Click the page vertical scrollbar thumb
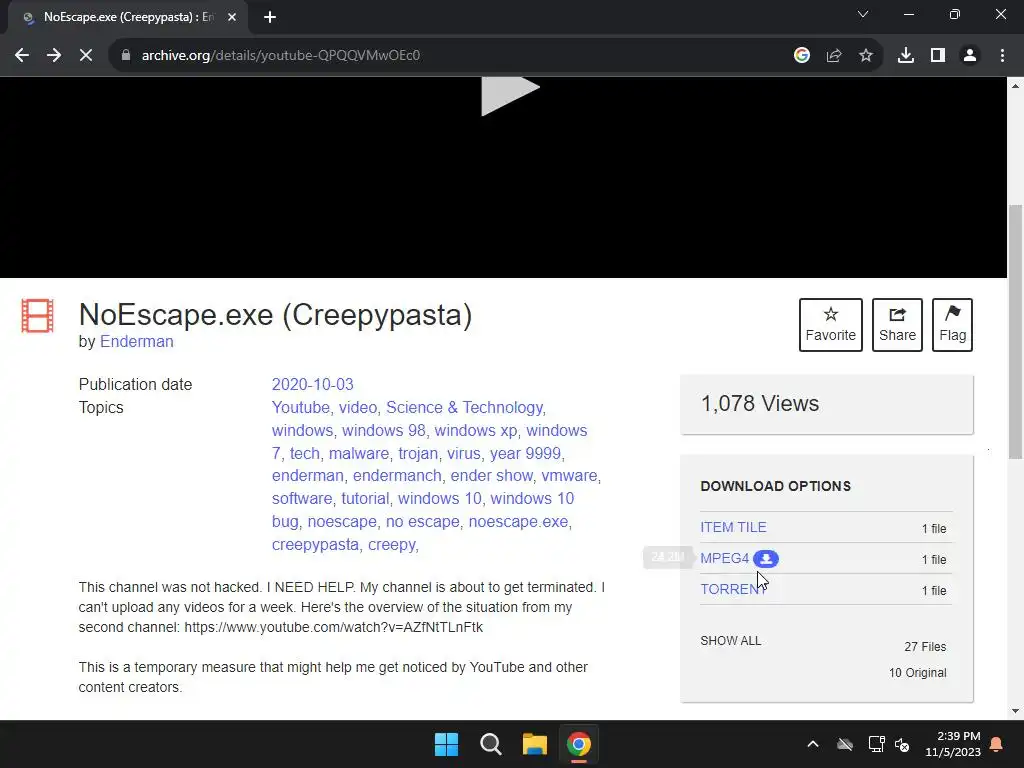This screenshot has width=1024, height=768. click(1016, 332)
